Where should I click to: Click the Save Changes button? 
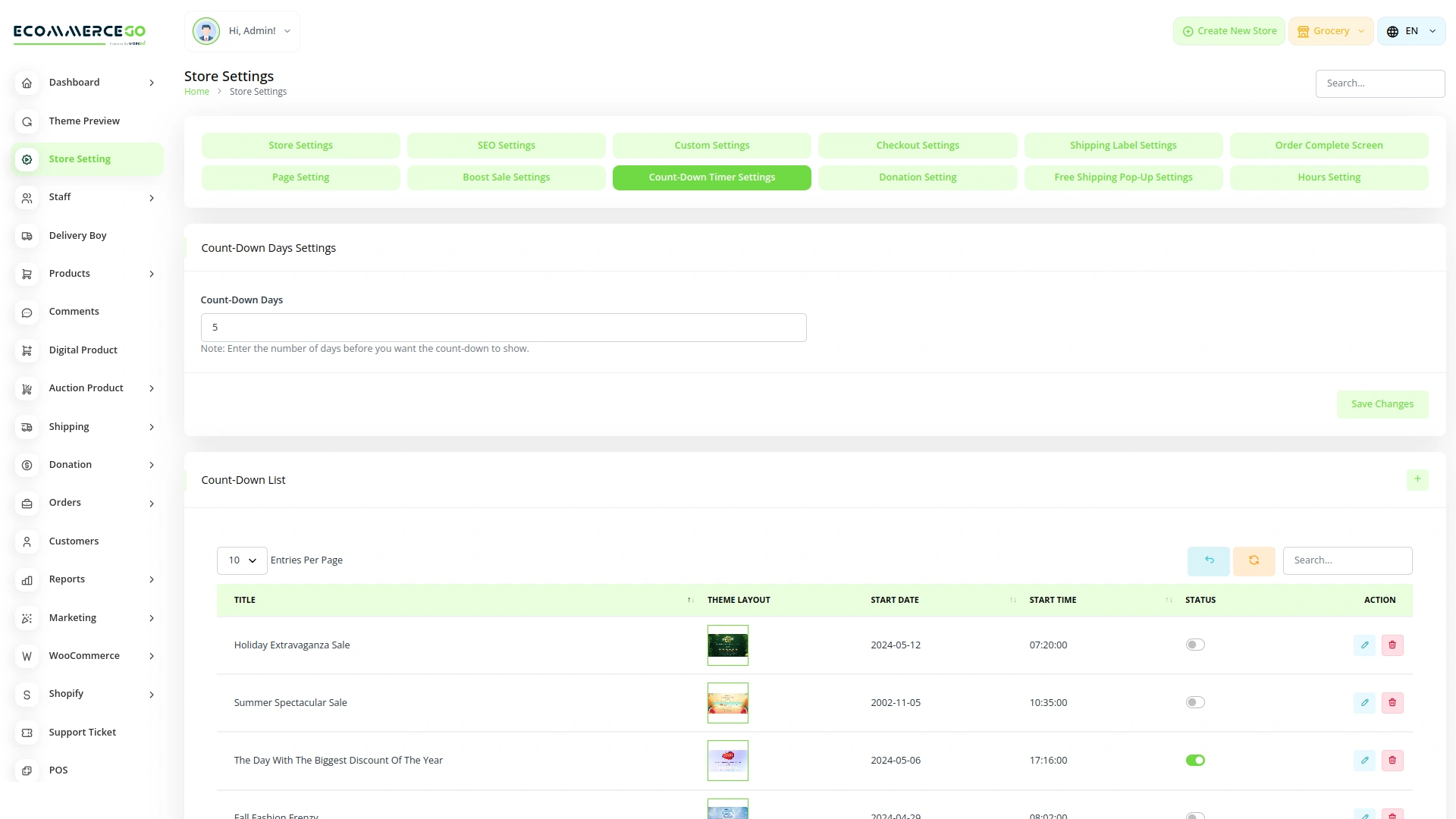pyautogui.click(x=1382, y=403)
